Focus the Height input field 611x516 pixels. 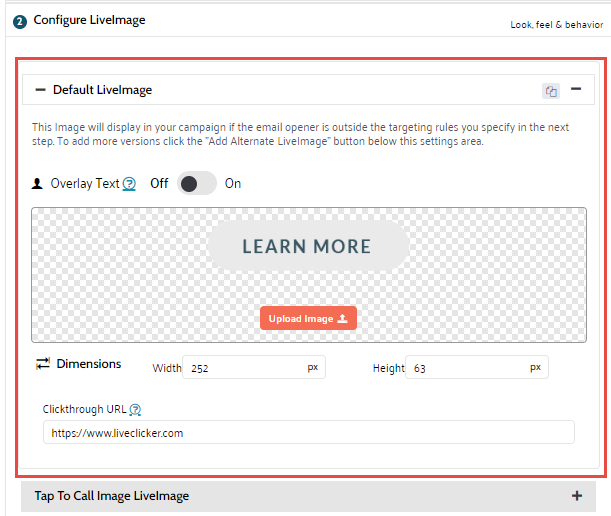477,367
